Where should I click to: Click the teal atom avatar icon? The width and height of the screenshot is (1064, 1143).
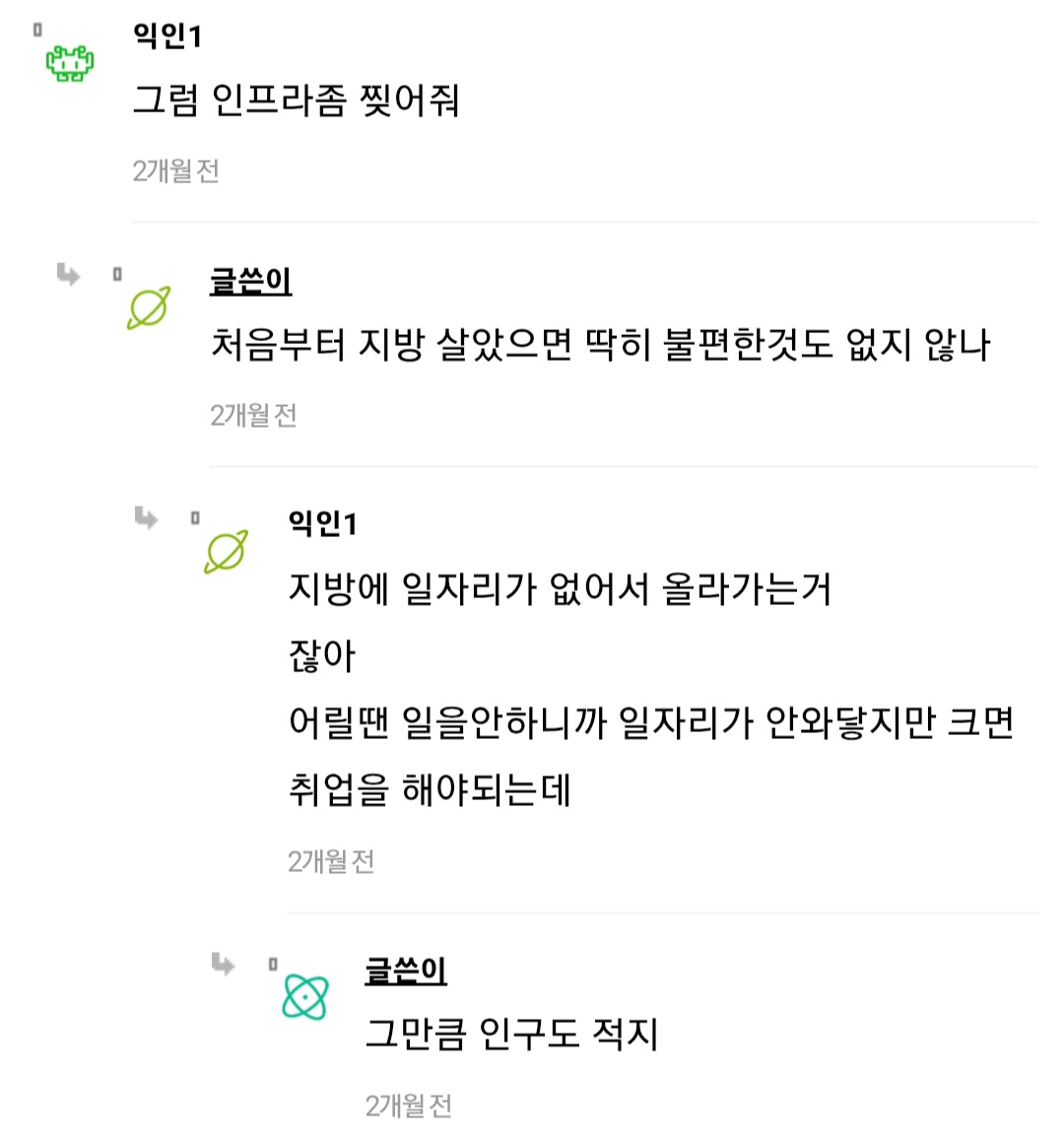(304, 996)
